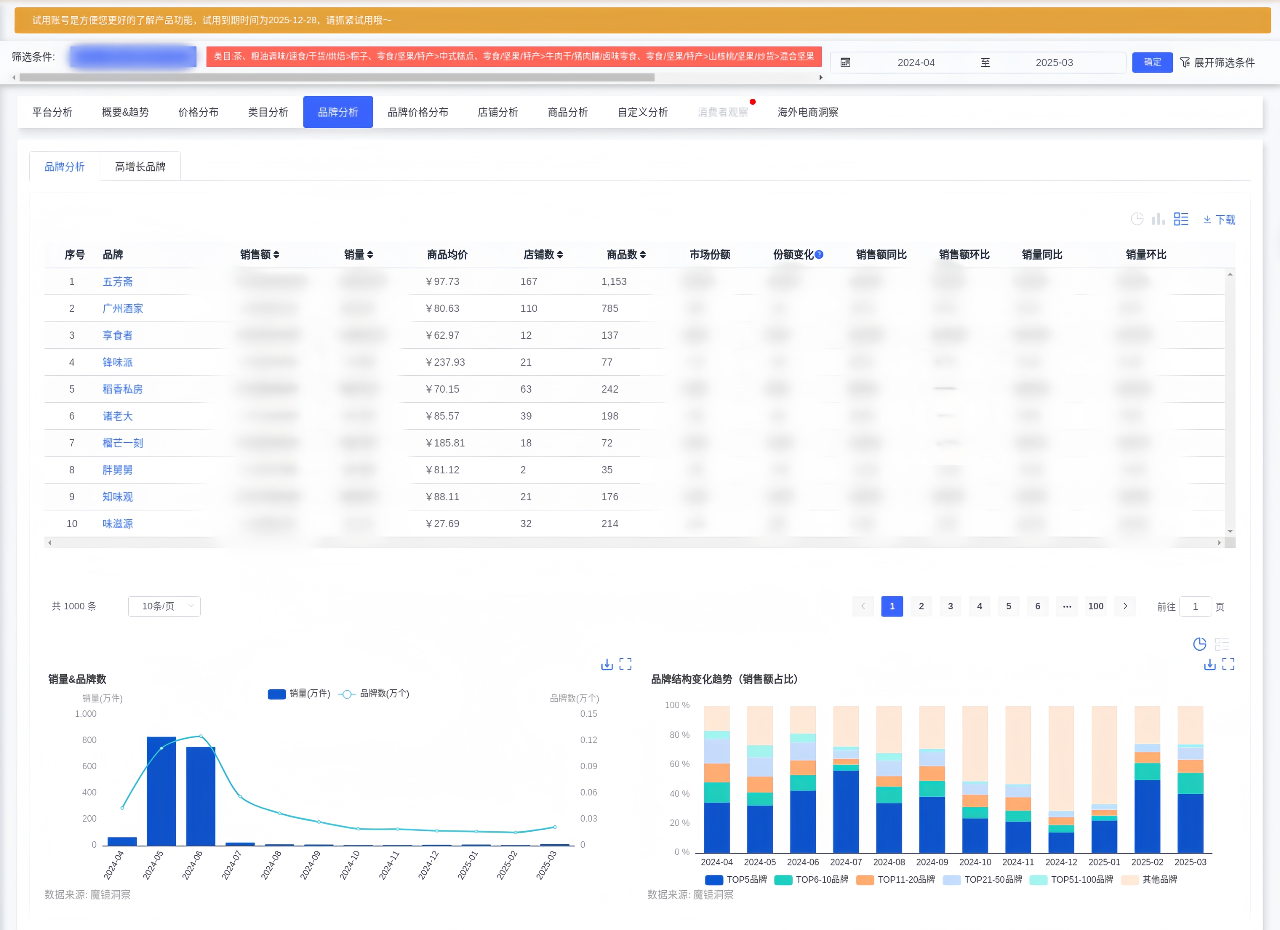Expand filters with 展开筛选条件
Viewport: 1280px width, 930px height.
(x=1224, y=62)
